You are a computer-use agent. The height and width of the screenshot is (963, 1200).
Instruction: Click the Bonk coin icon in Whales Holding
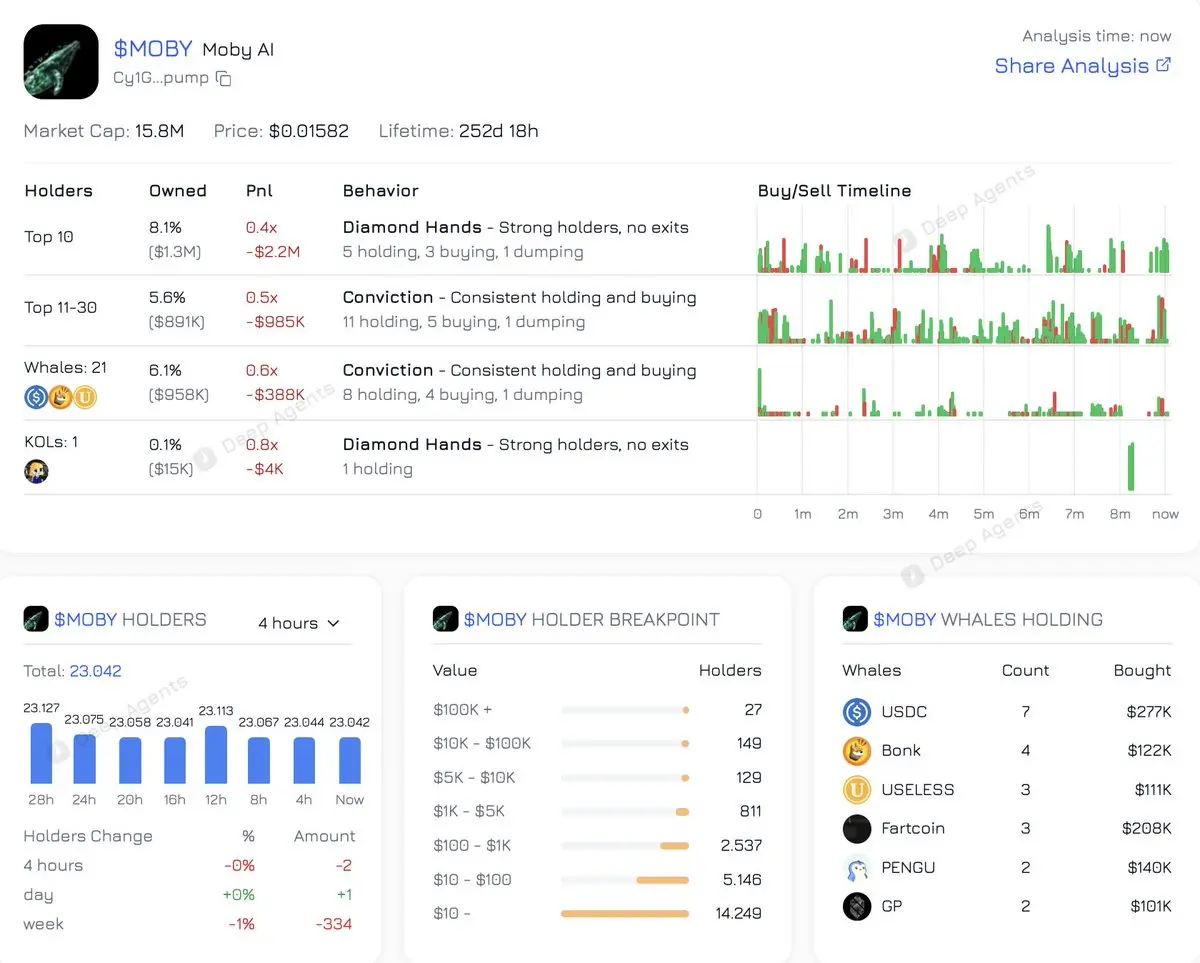pos(857,751)
